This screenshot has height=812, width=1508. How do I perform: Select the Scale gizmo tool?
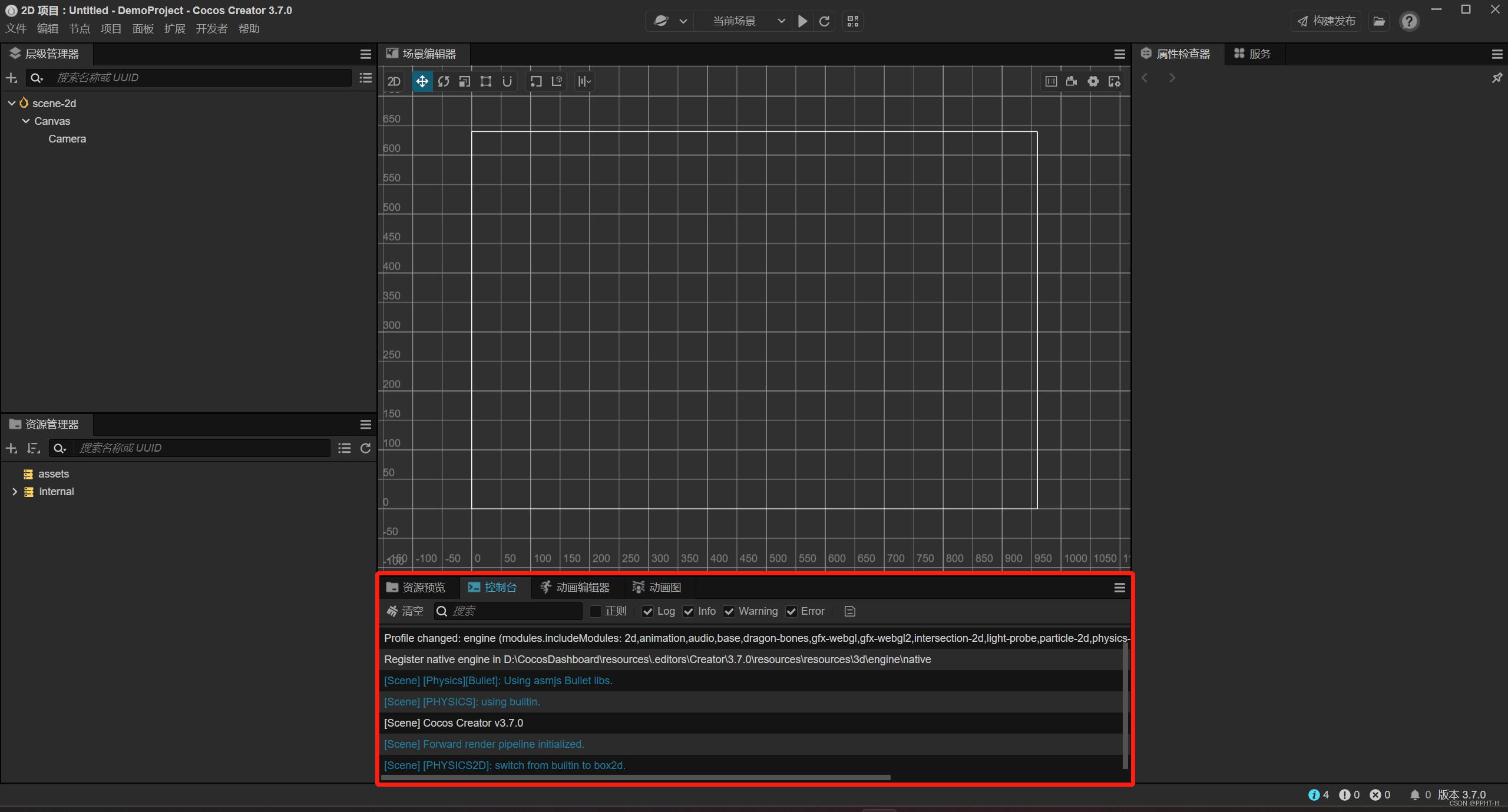point(465,81)
